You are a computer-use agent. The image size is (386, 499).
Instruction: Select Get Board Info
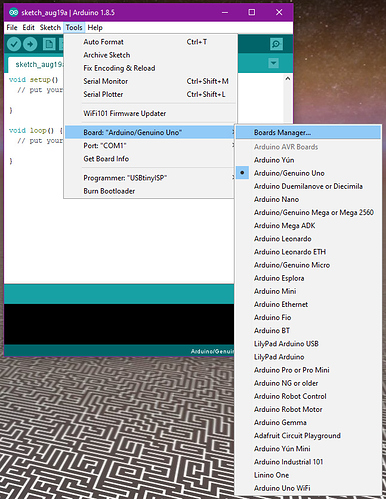tap(150, 159)
